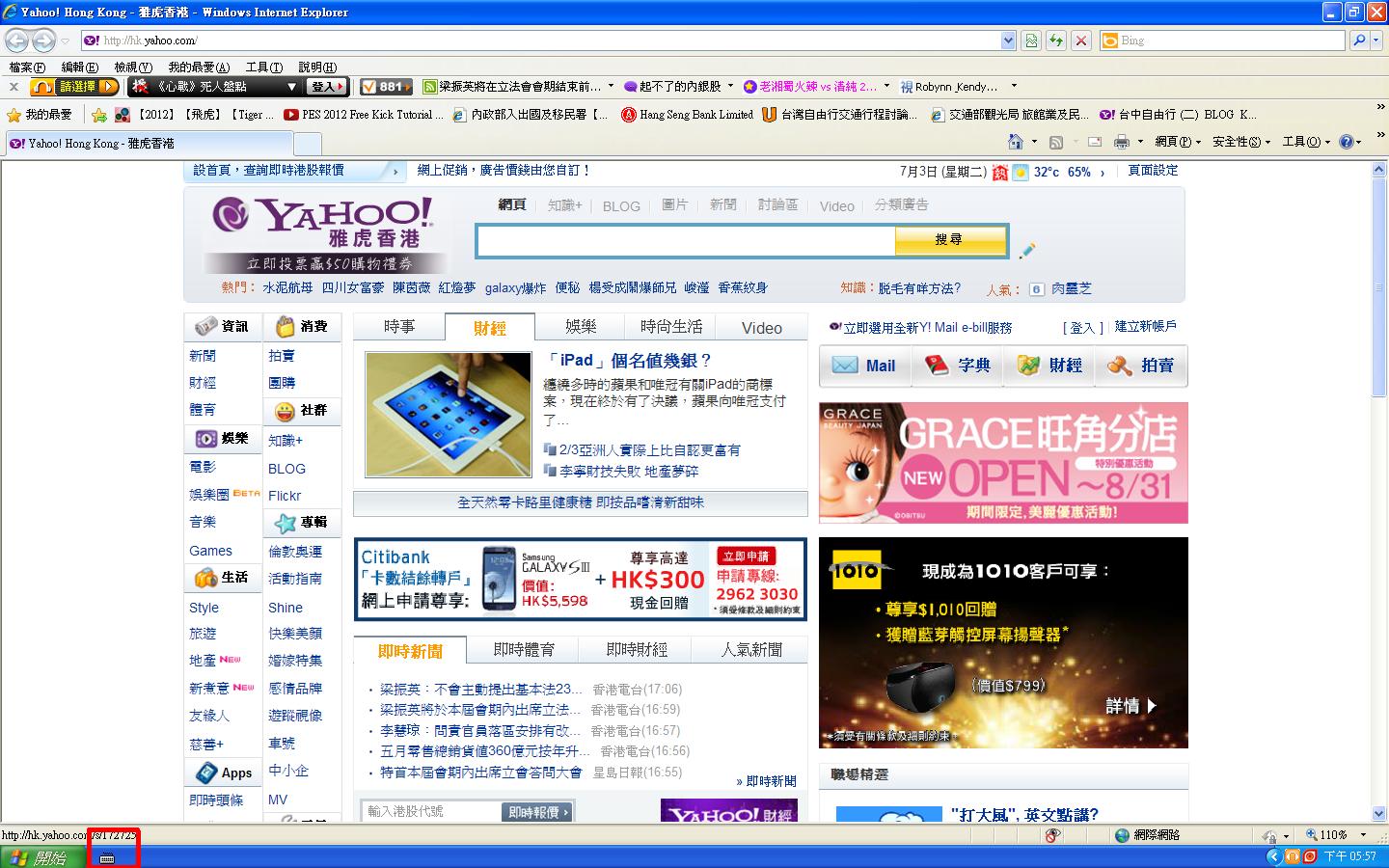Image resolution: width=1389 pixels, height=868 pixels.
Task: Click the 登入 button on the toolbar
Action: click(x=327, y=87)
